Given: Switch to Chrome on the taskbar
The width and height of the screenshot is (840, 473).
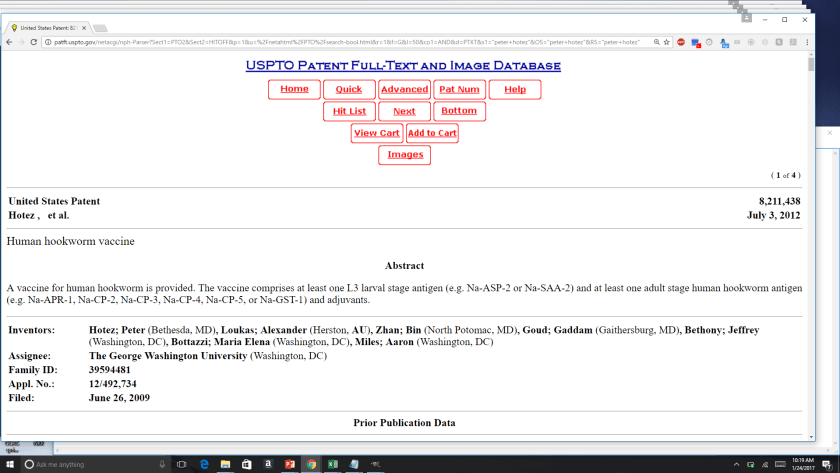Looking at the screenshot, I should (311, 464).
